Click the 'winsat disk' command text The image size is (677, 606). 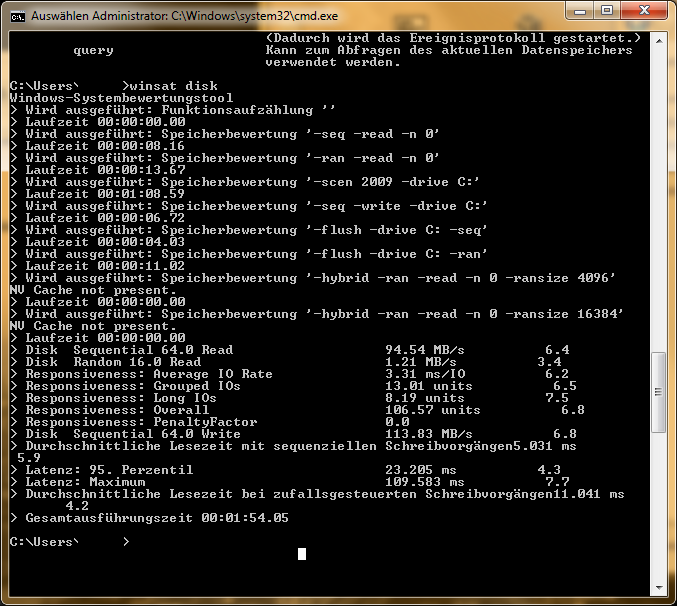point(174,86)
